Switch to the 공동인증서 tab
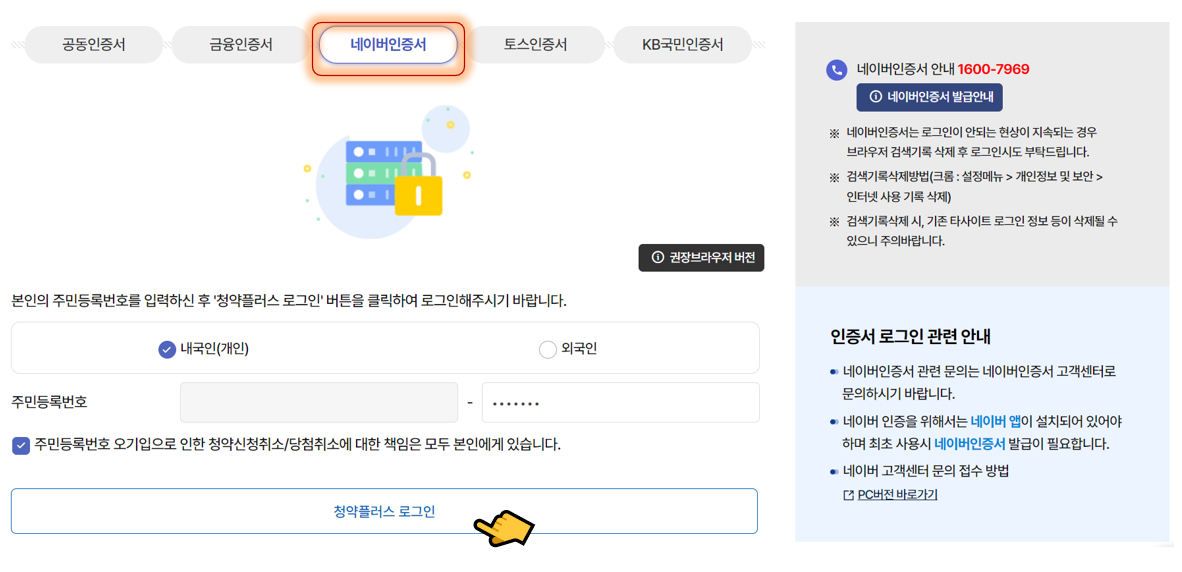Viewport: 1182px width, 572px height. point(93,44)
